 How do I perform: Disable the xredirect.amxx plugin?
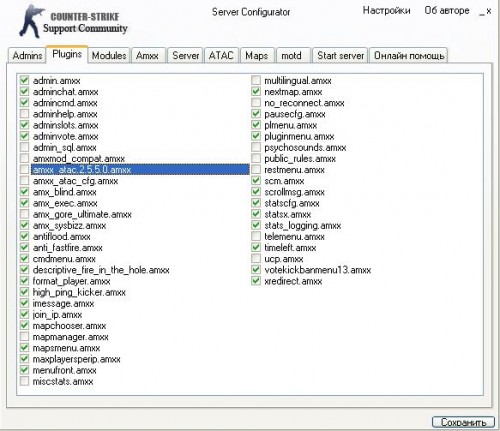(256, 281)
